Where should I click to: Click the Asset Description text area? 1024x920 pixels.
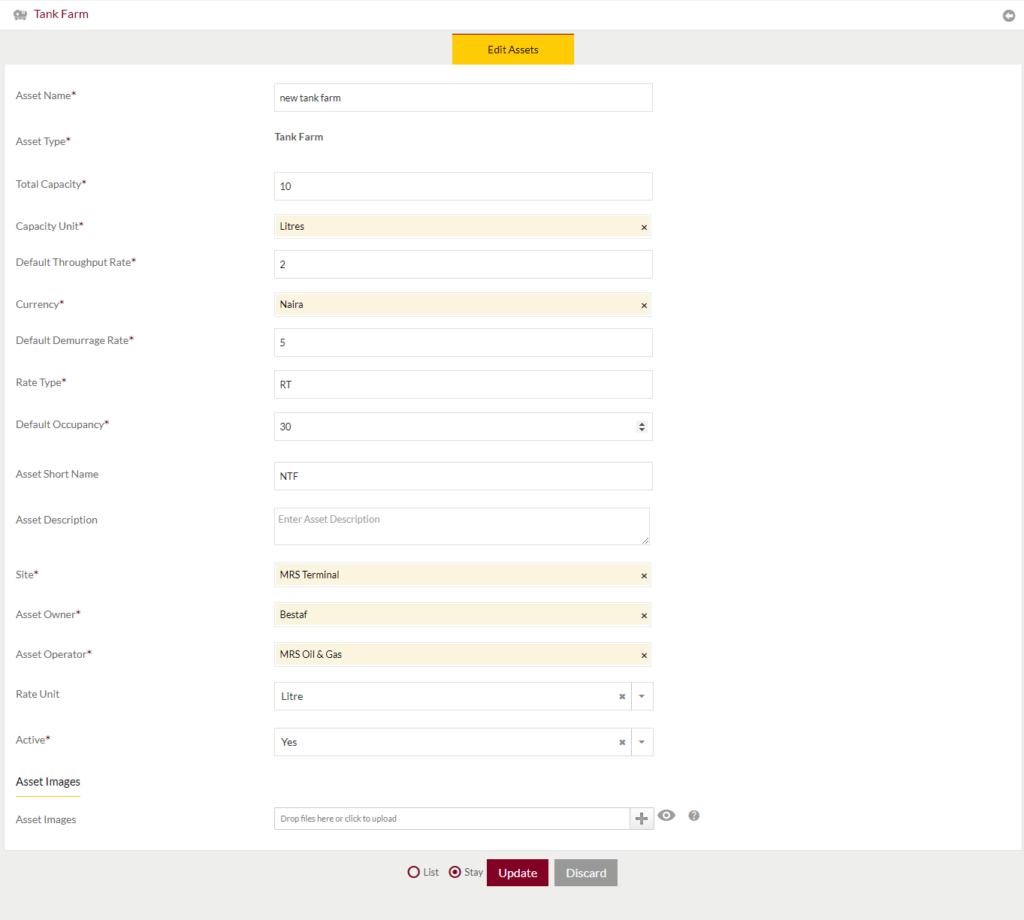coord(462,526)
